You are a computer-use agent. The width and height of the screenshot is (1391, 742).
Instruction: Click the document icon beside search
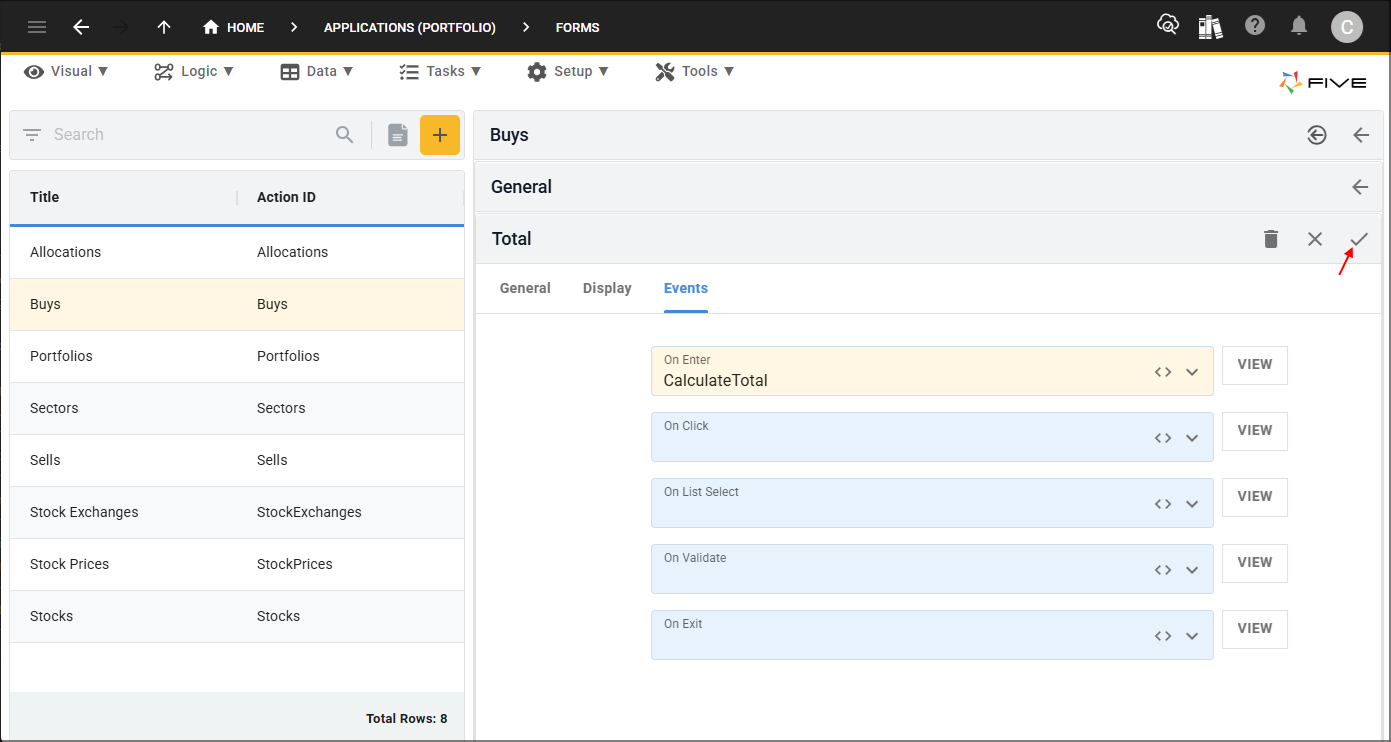(398, 135)
